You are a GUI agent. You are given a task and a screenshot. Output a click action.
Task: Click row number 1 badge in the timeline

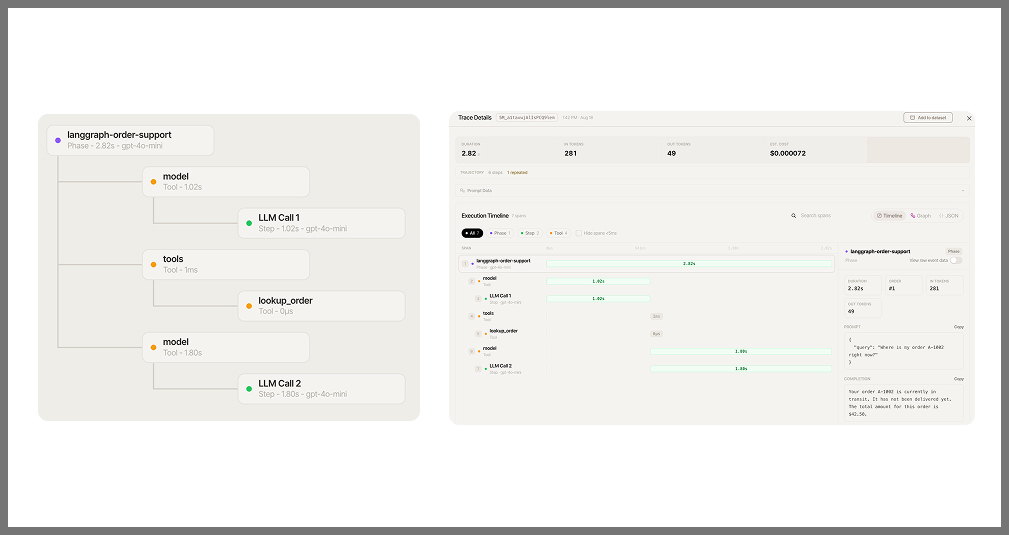[x=465, y=263]
